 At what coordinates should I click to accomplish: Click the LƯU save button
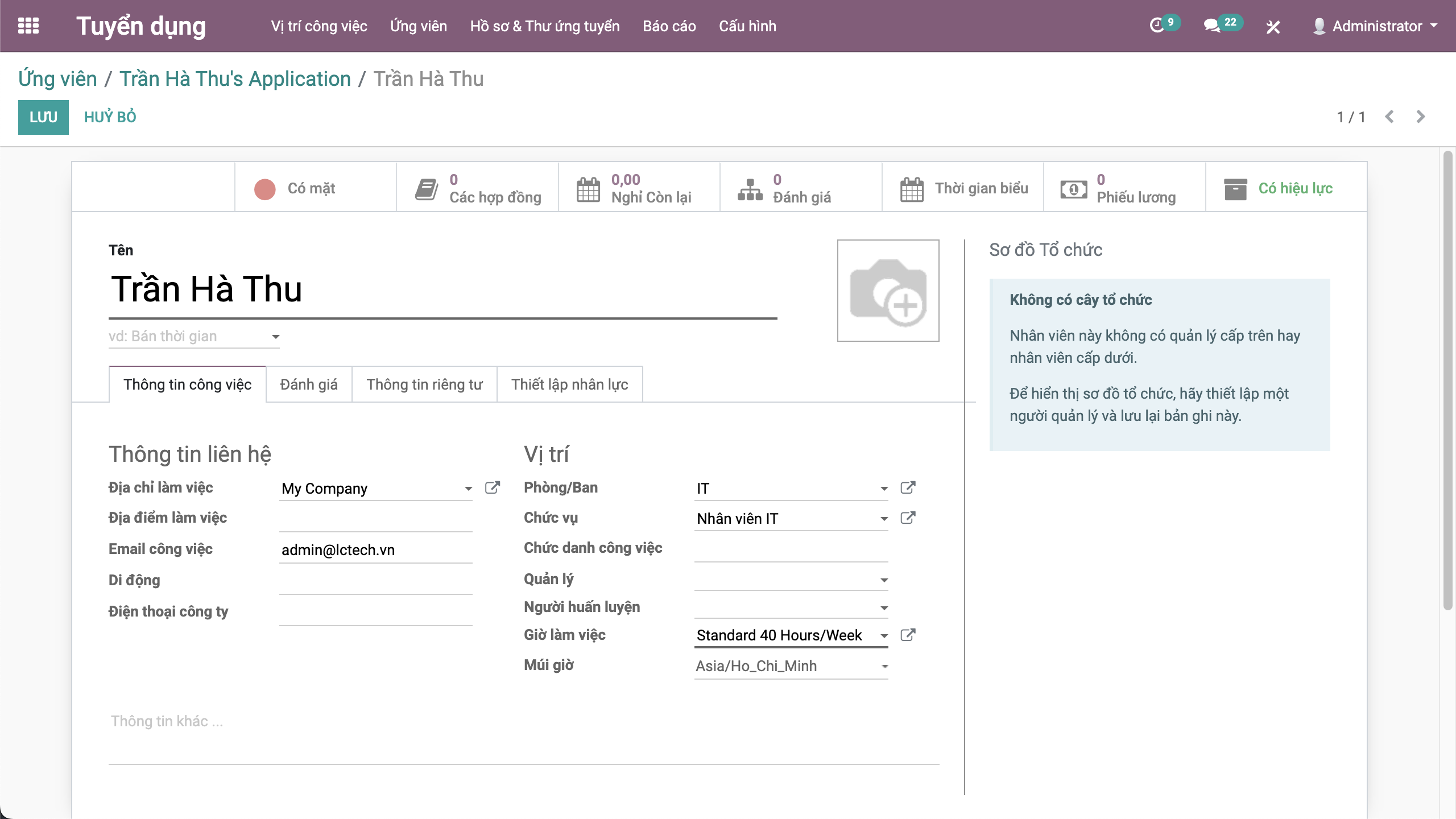(43, 117)
